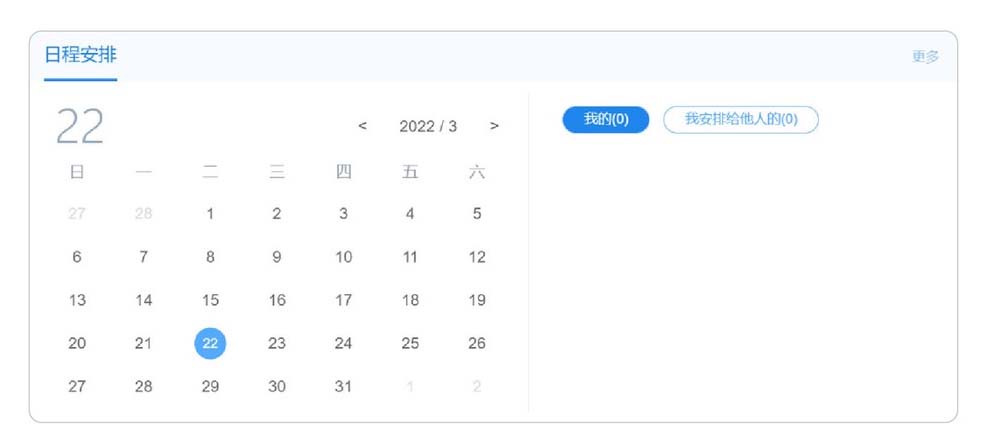Open the 日程安排 tab
The image size is (991, 442).
[x=80, y=55]
